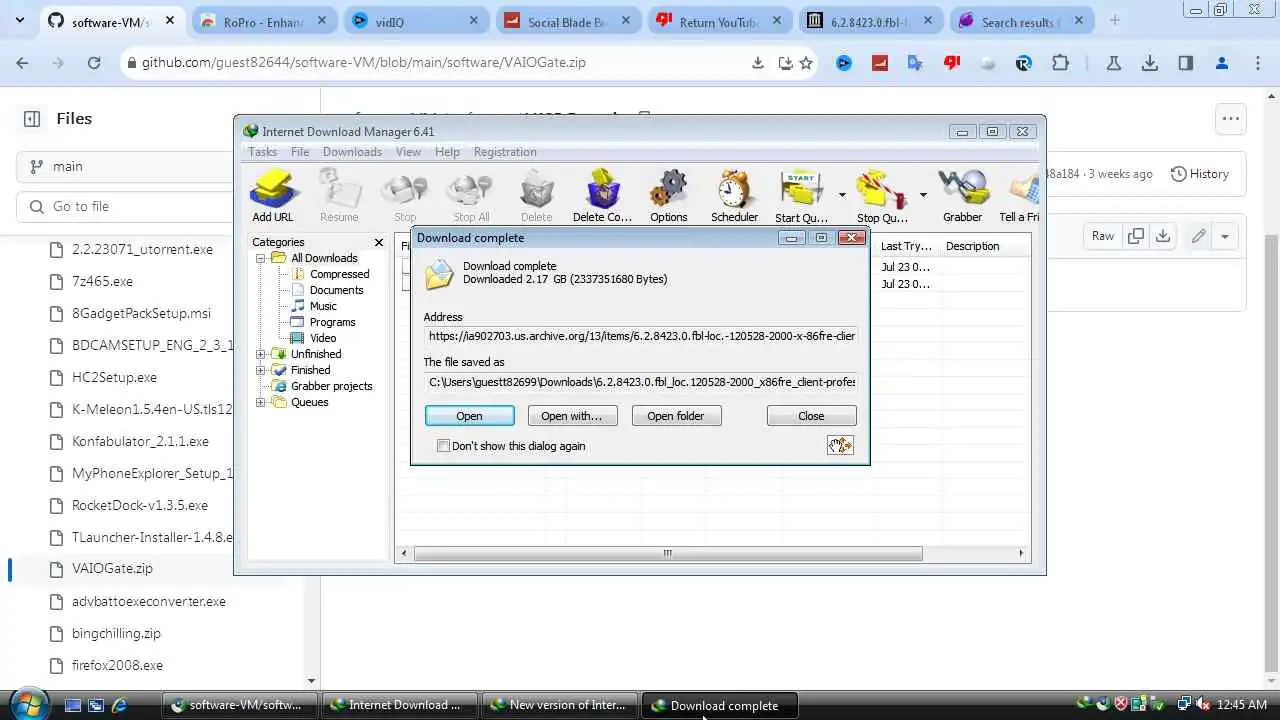Click GitHub Copy raw file icon
The width and height of the screenshot is (1280, 720).
[1136, 236]
